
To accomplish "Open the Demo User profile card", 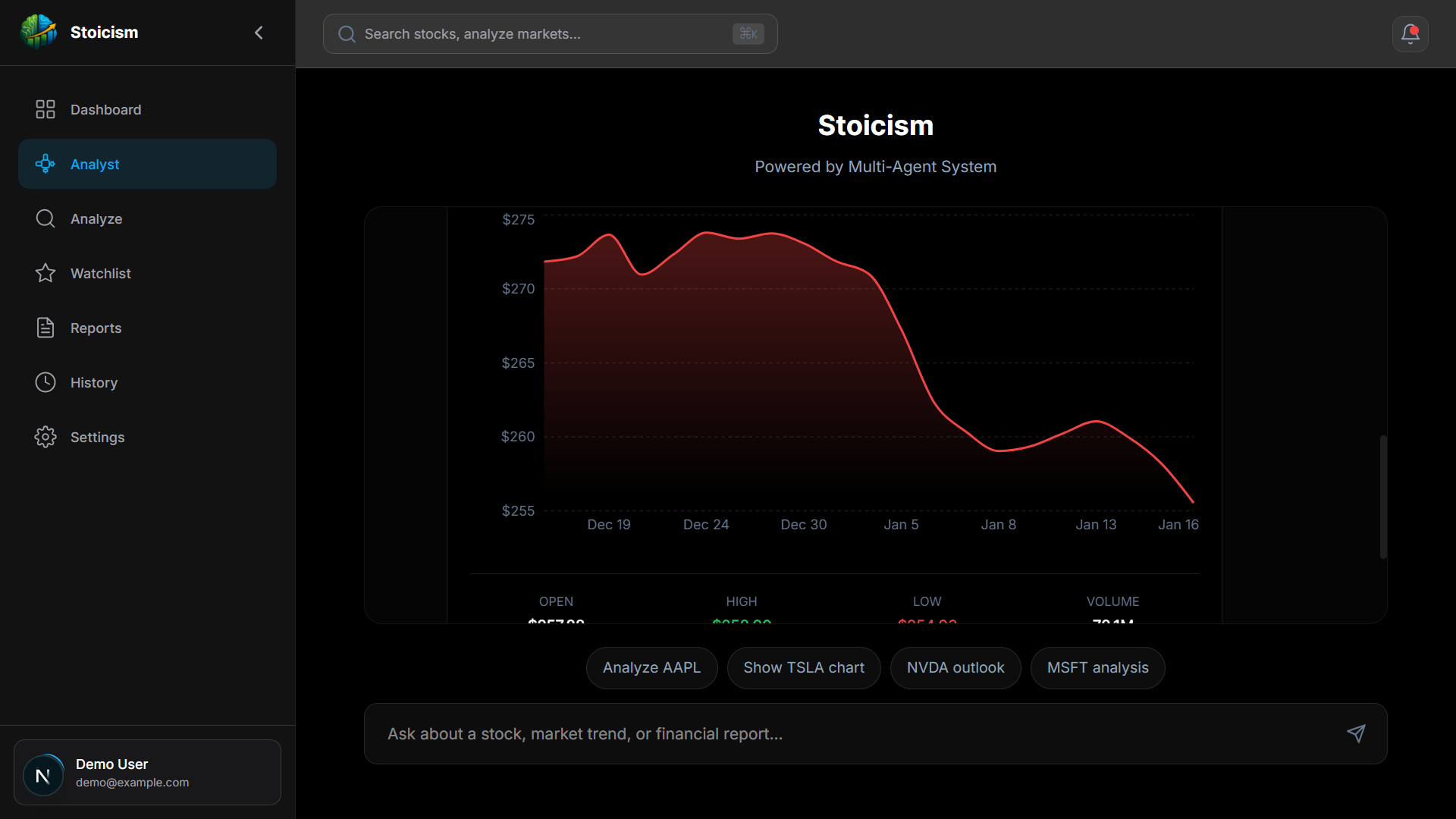I will (147, 772).
